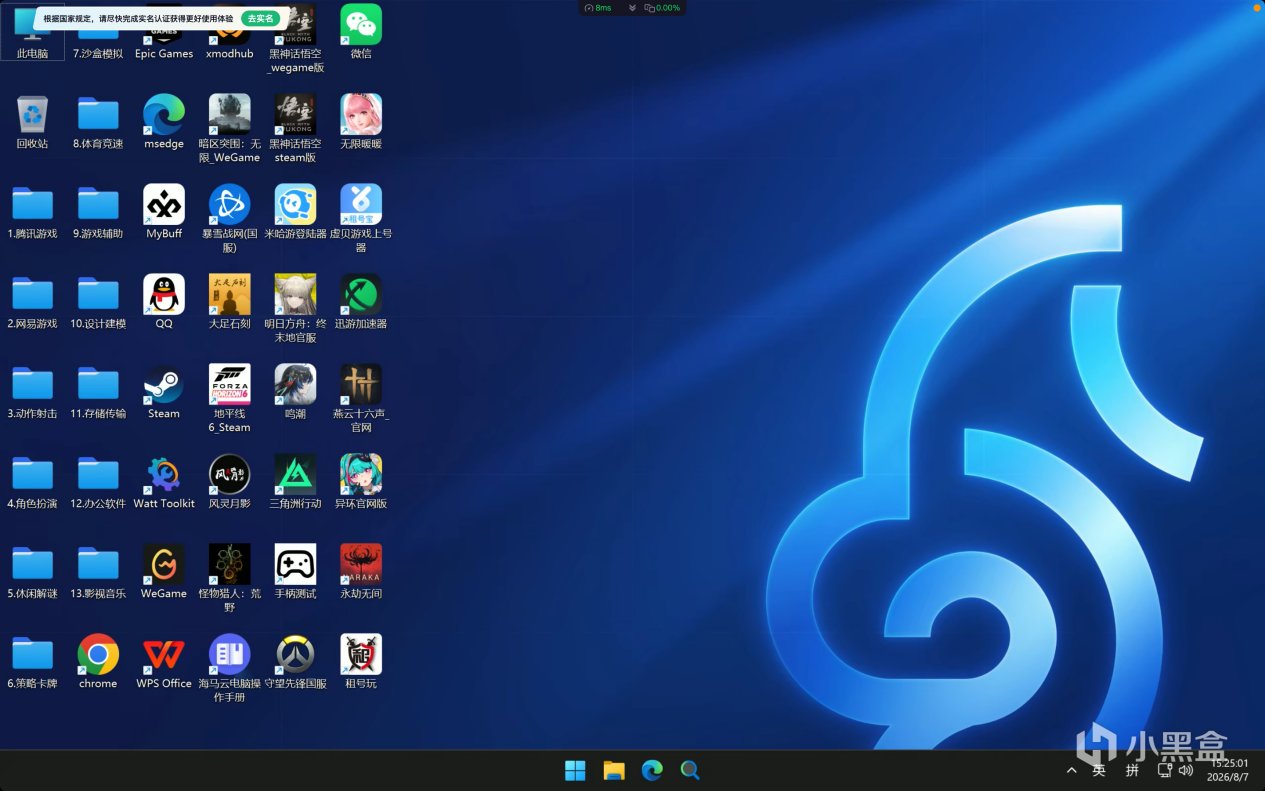The image size is (1265, 791).
Task: Open the 5.休闲解谜 folder
Action: pyautogui.click(x=32, y=565)
